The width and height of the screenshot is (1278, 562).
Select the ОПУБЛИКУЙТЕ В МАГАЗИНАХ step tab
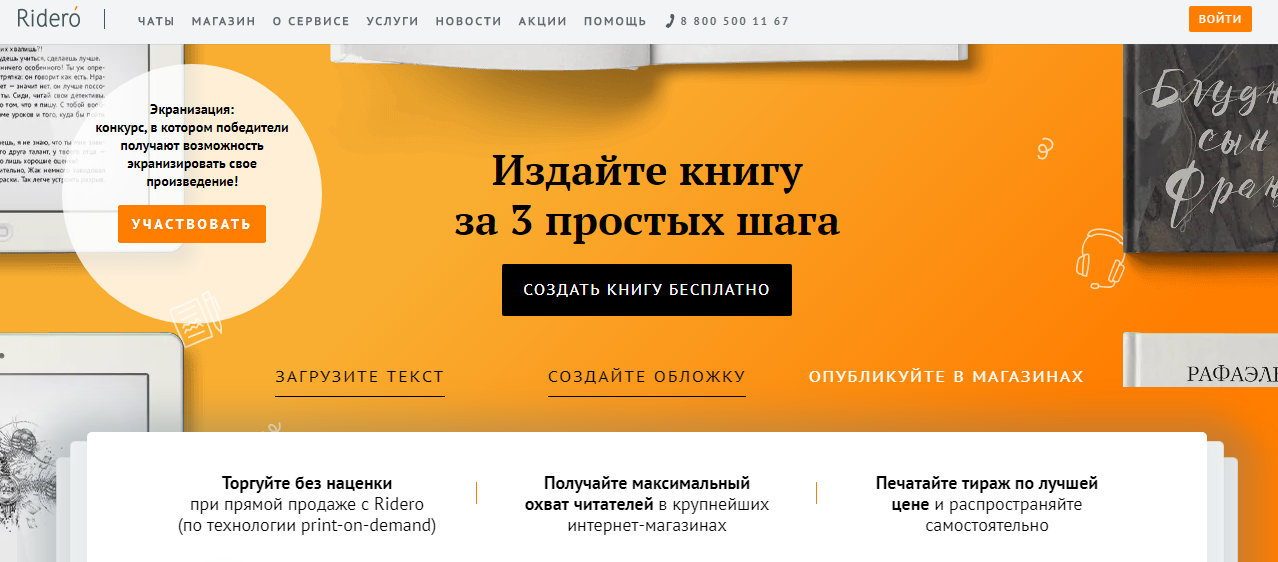pos(946,377)
